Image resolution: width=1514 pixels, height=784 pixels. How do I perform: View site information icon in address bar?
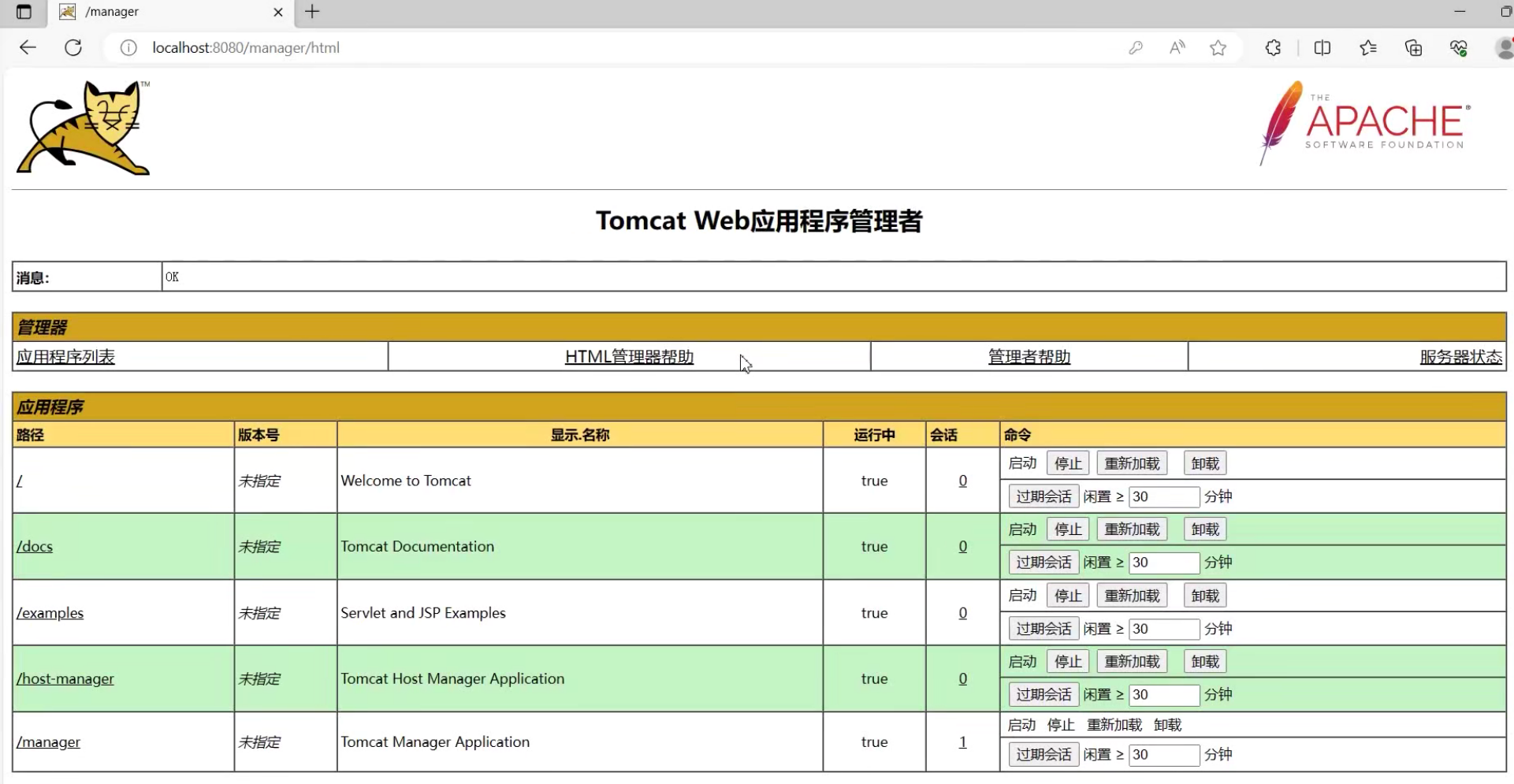pos(128,48)
